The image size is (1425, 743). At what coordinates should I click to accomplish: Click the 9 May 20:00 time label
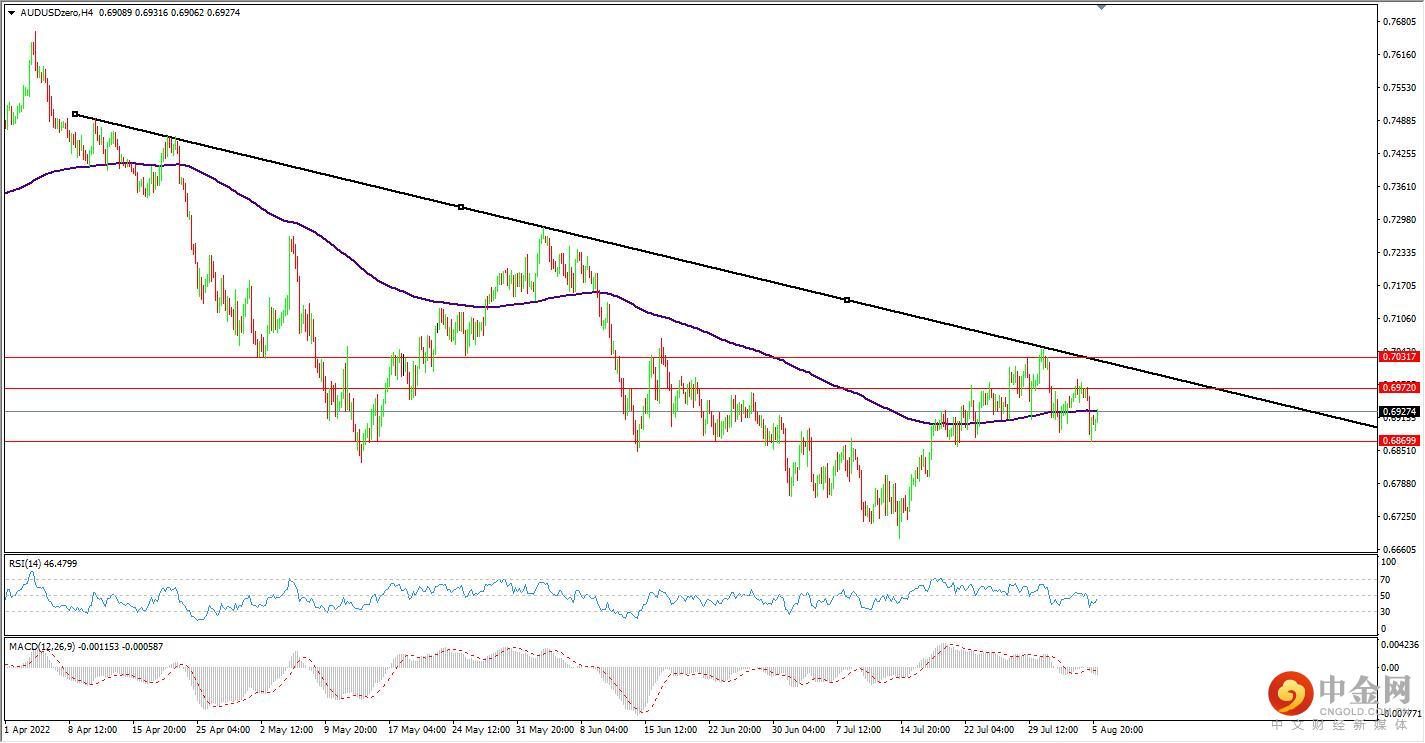(351, 730)
